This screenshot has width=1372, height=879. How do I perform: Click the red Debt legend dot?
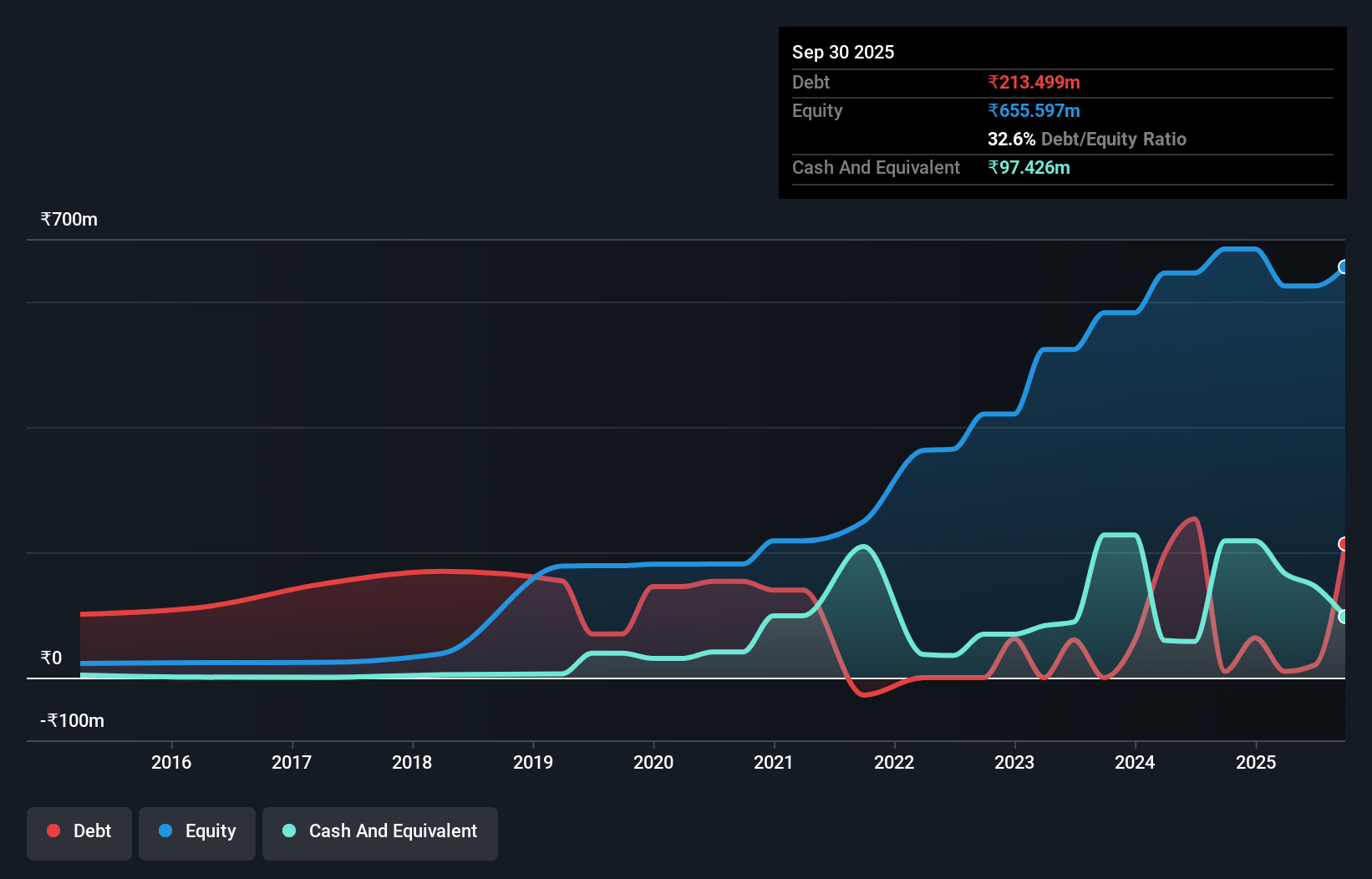coord(53,831)
